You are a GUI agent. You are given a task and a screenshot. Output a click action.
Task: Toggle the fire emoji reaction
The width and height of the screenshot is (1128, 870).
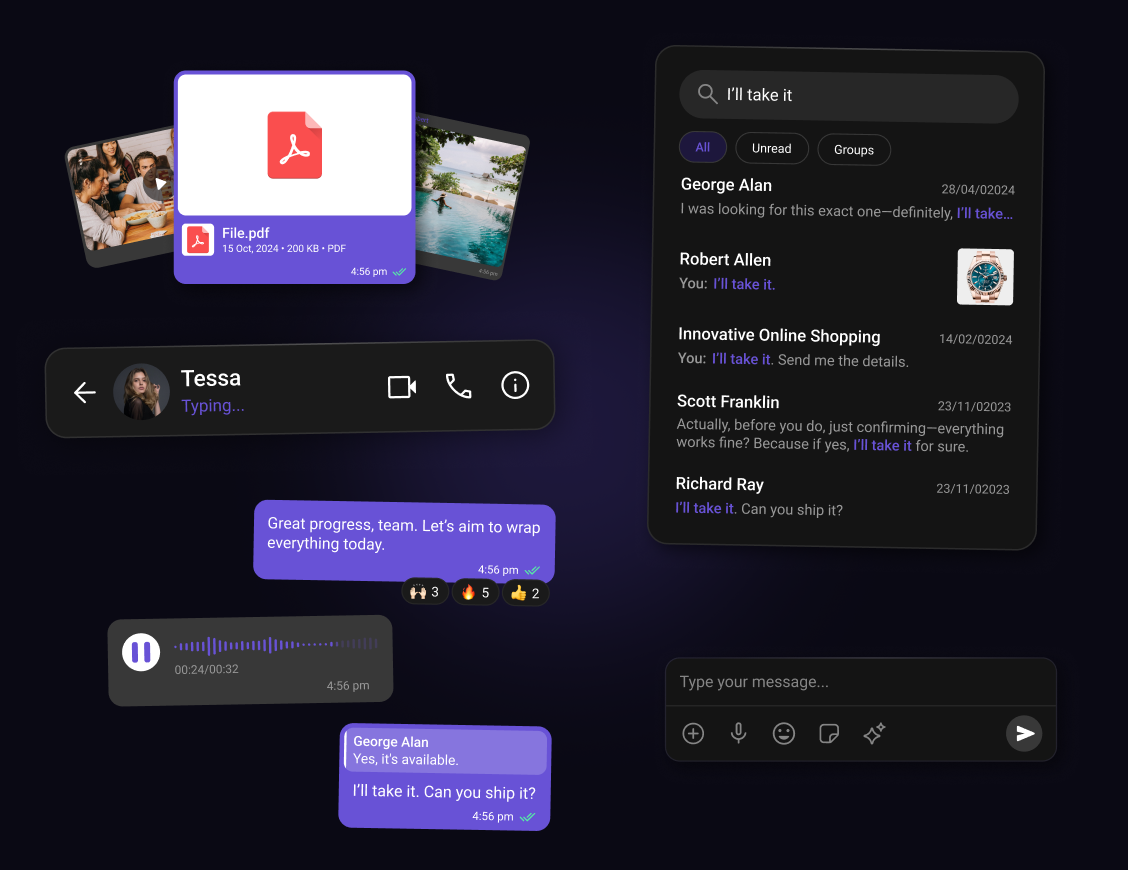[475, 592]
